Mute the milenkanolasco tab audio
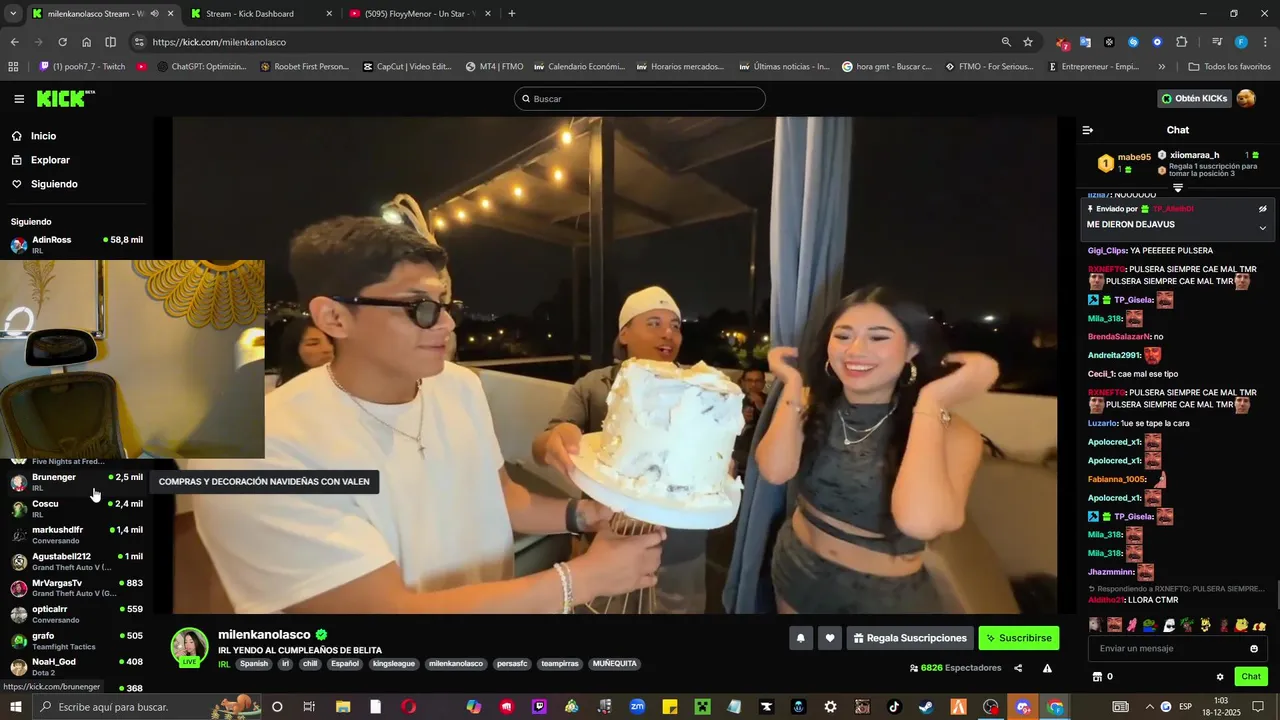1280x720 pixels. pyautogui.click(x=154, y=14)
